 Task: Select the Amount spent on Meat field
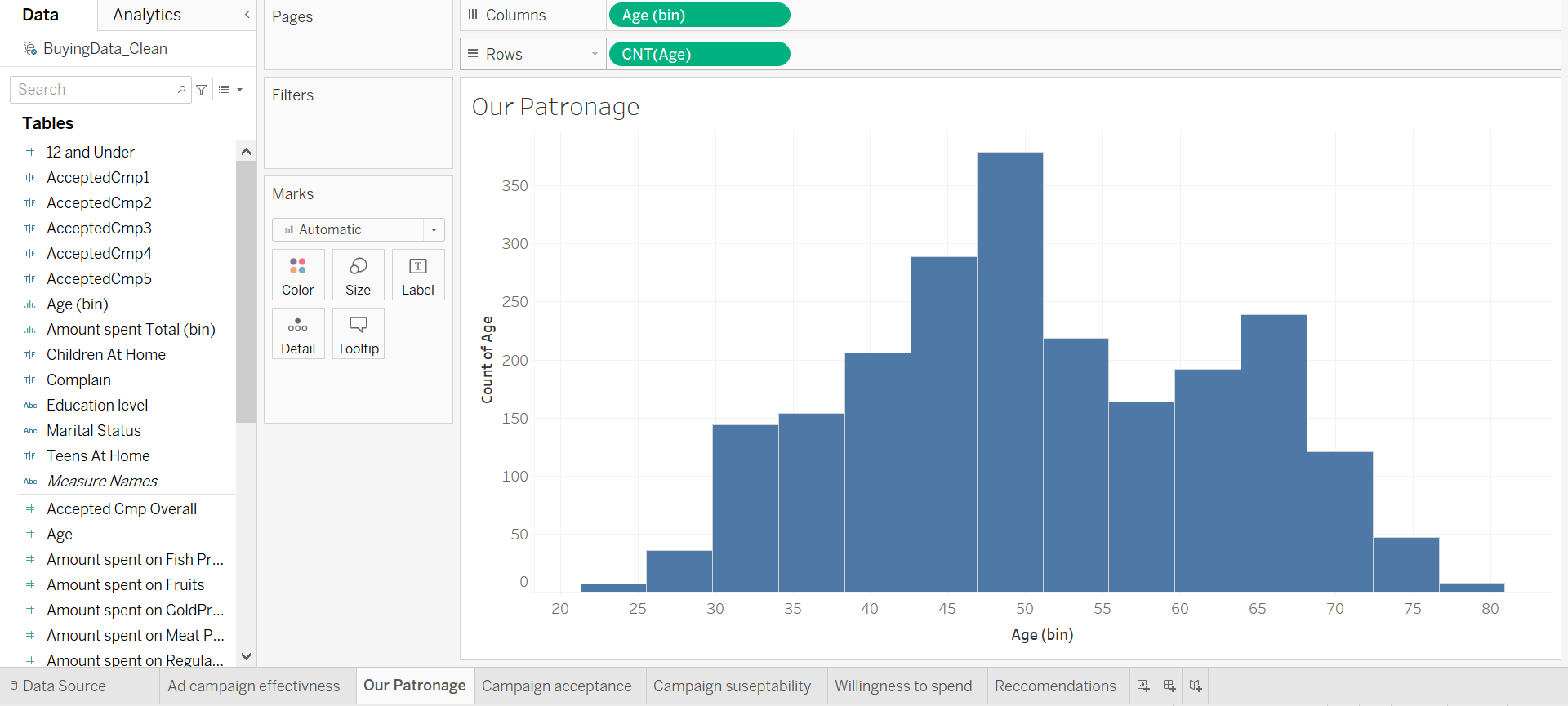(135, 636)
